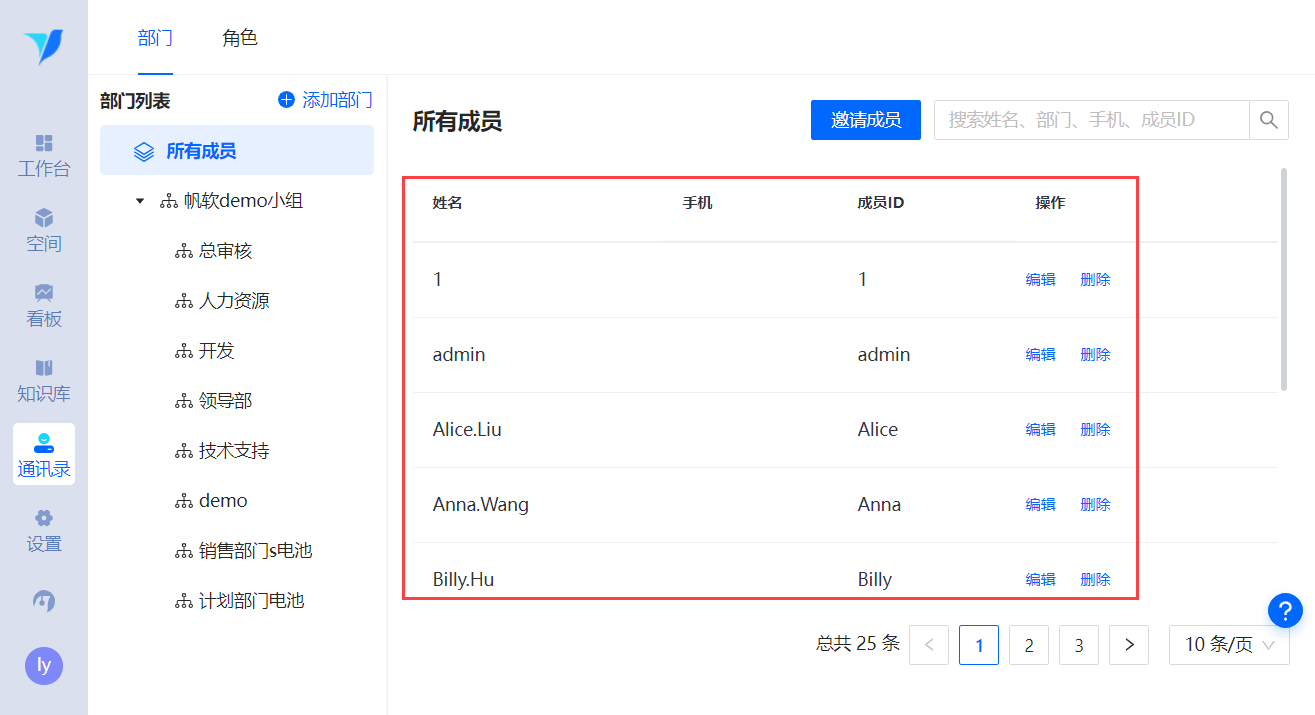Click the user avatar "ly"
Image resolution: width=1315 pixels, height=715 pixels.
coord(44,666)
